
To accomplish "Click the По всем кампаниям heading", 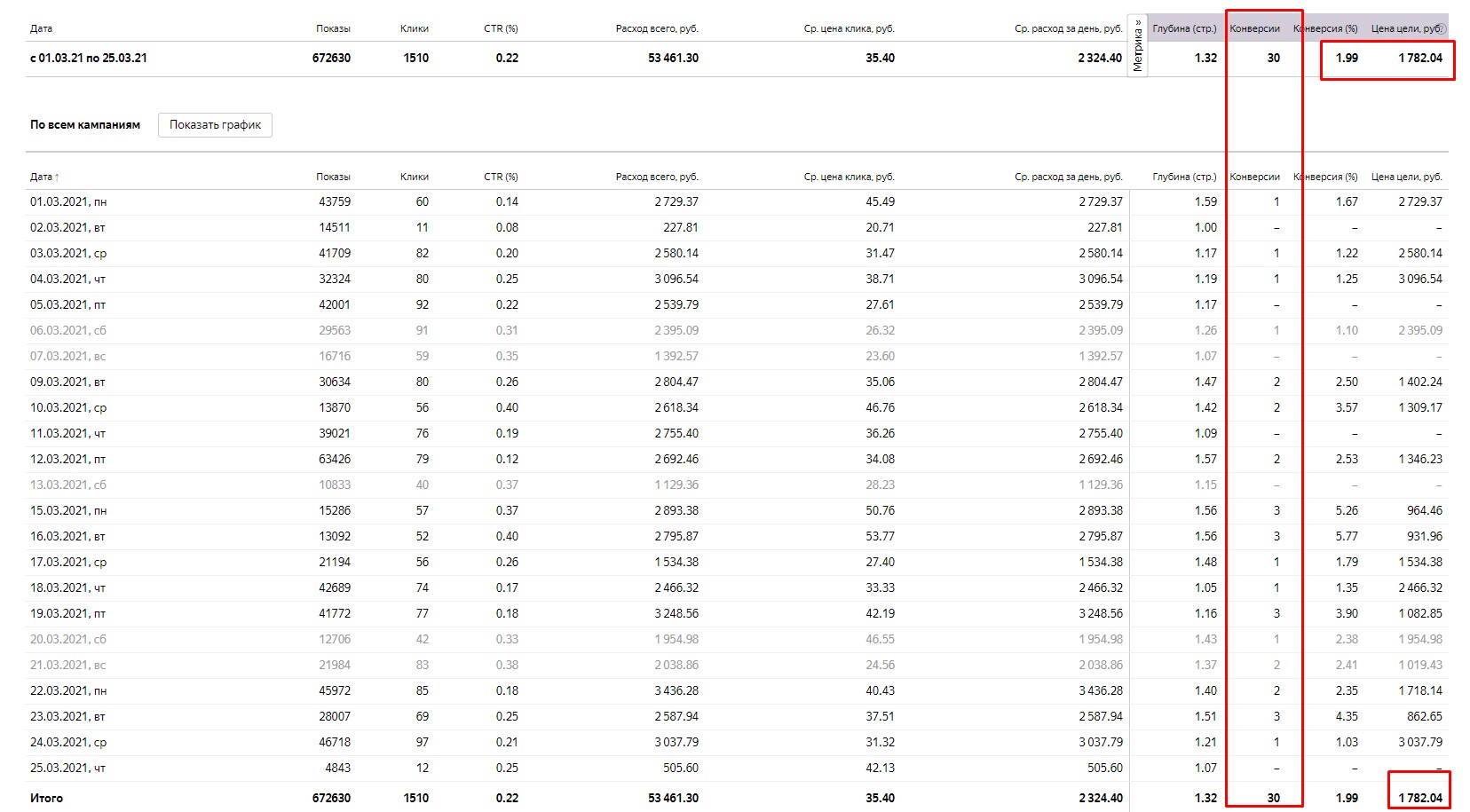I will pos(85,125).
